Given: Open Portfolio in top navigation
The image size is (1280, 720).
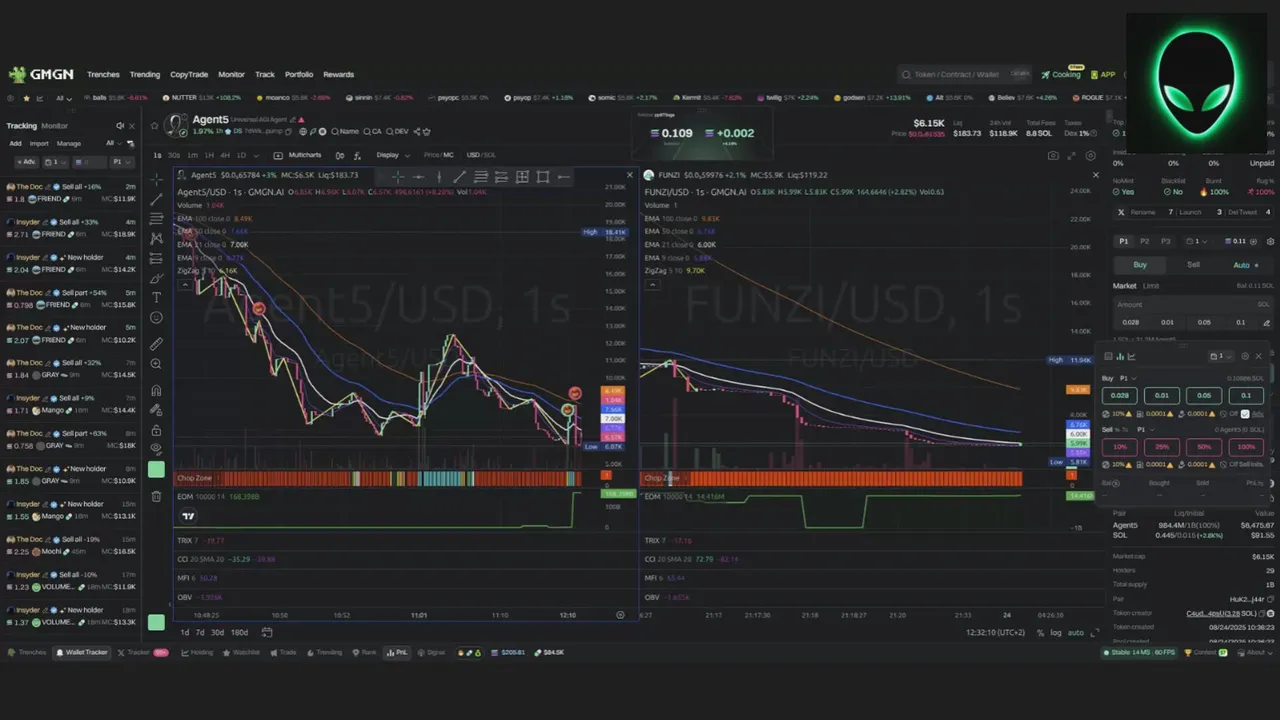Looking at the screenshot, I should point(299,74).
